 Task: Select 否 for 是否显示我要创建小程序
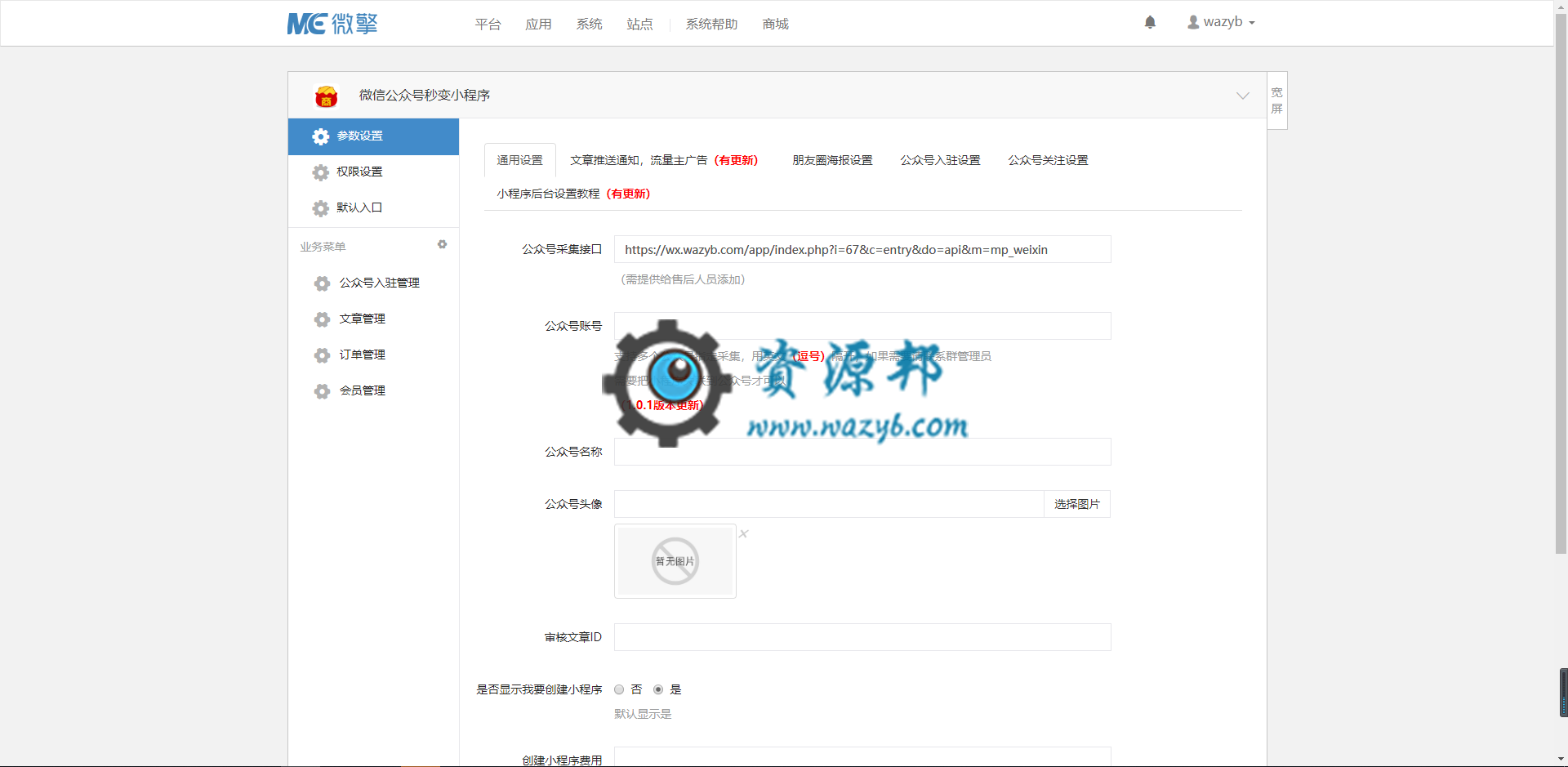(619, 689)
